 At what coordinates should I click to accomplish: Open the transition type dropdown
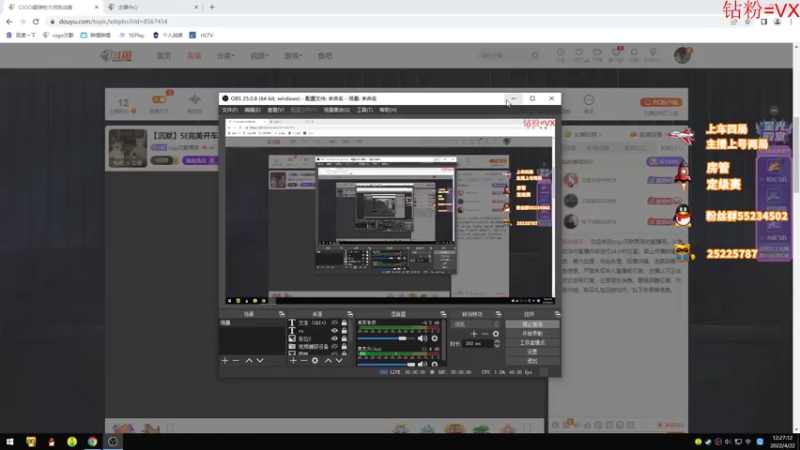click(x=476, y=324)
